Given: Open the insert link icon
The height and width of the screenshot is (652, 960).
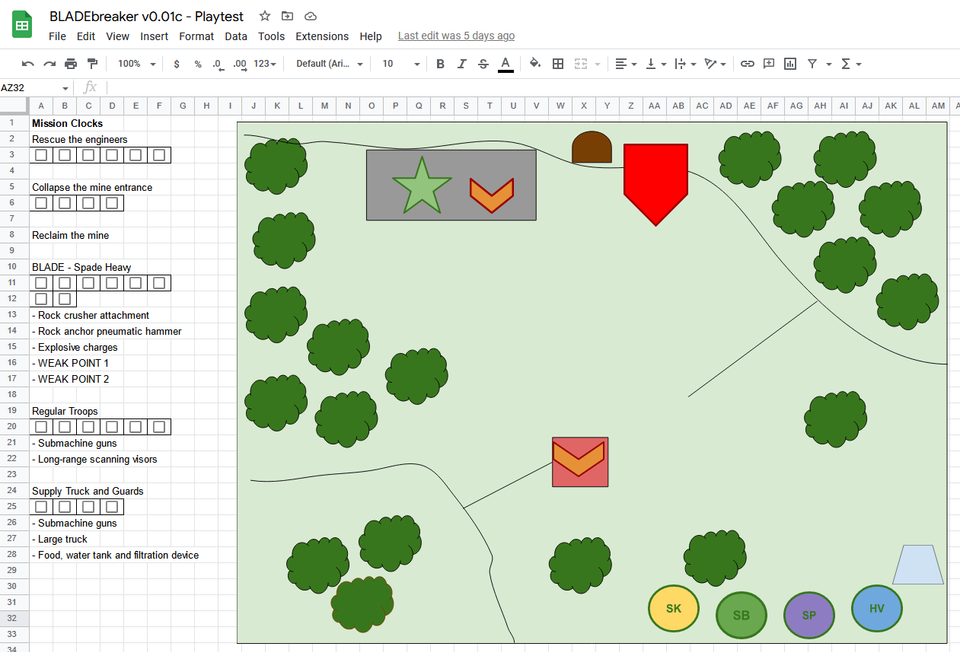Looking at the screenshot, I should click(747, 63).
